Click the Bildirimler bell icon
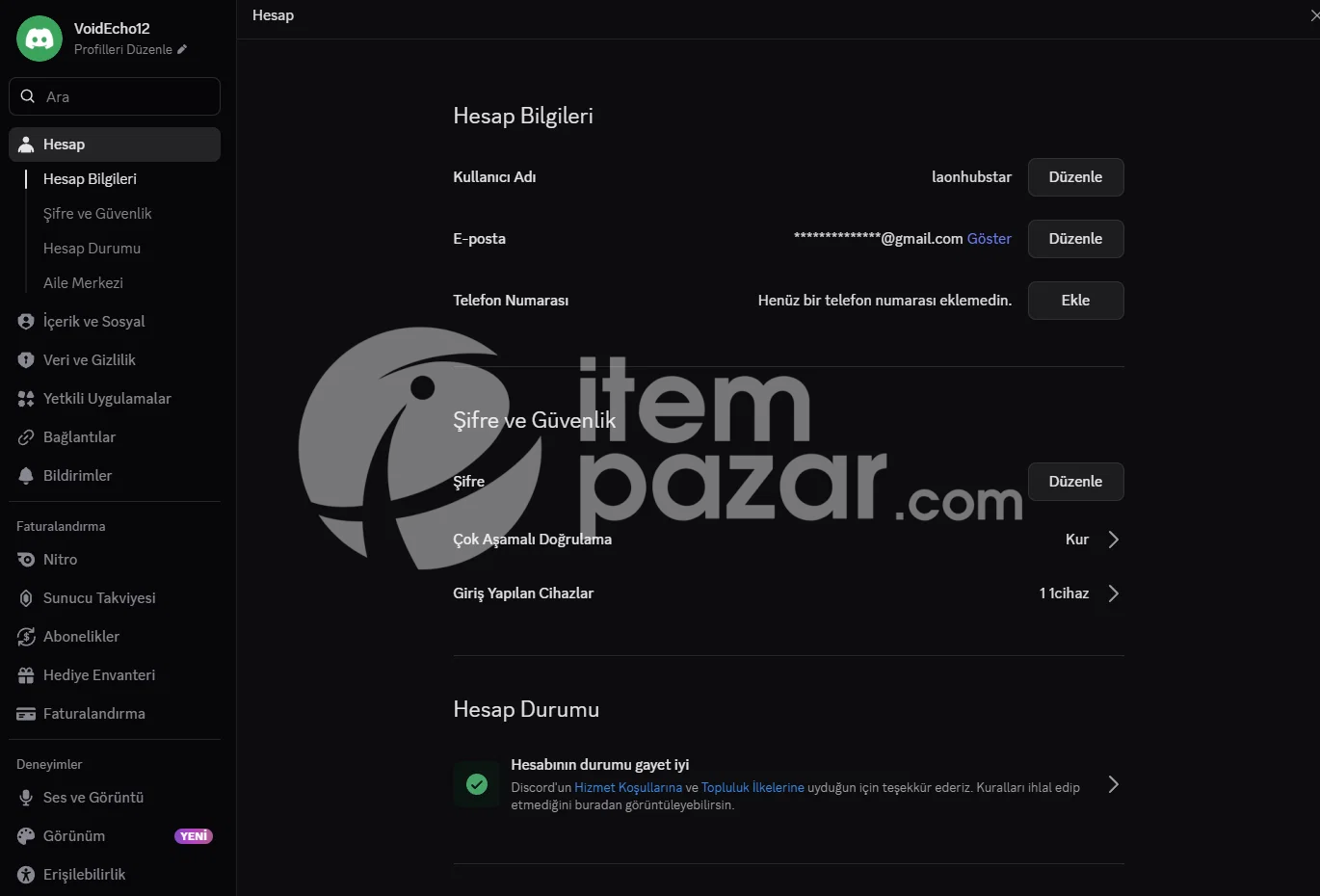The image size is (1320, 896). coord(26,476)
